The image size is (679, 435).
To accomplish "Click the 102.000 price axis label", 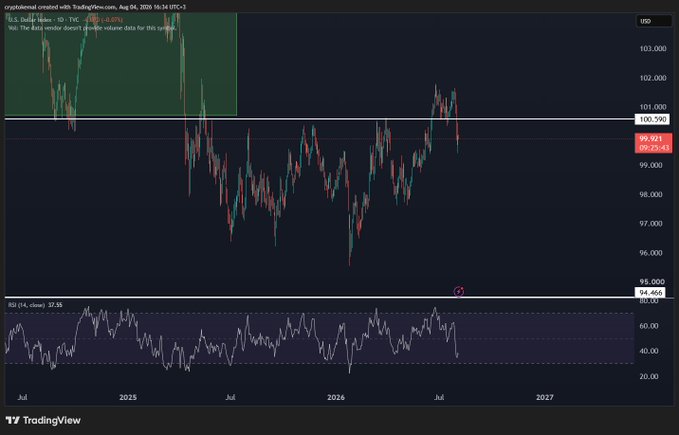I will [x=653, y=78].
